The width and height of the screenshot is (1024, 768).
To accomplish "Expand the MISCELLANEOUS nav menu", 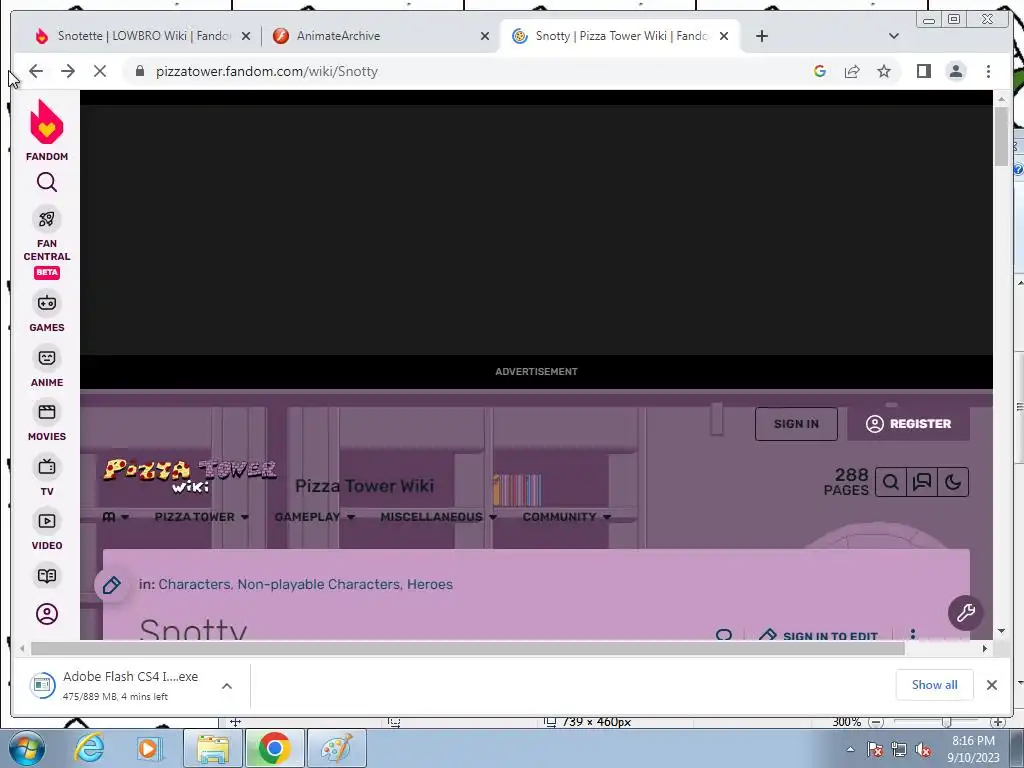I will [x=438, y=517].
